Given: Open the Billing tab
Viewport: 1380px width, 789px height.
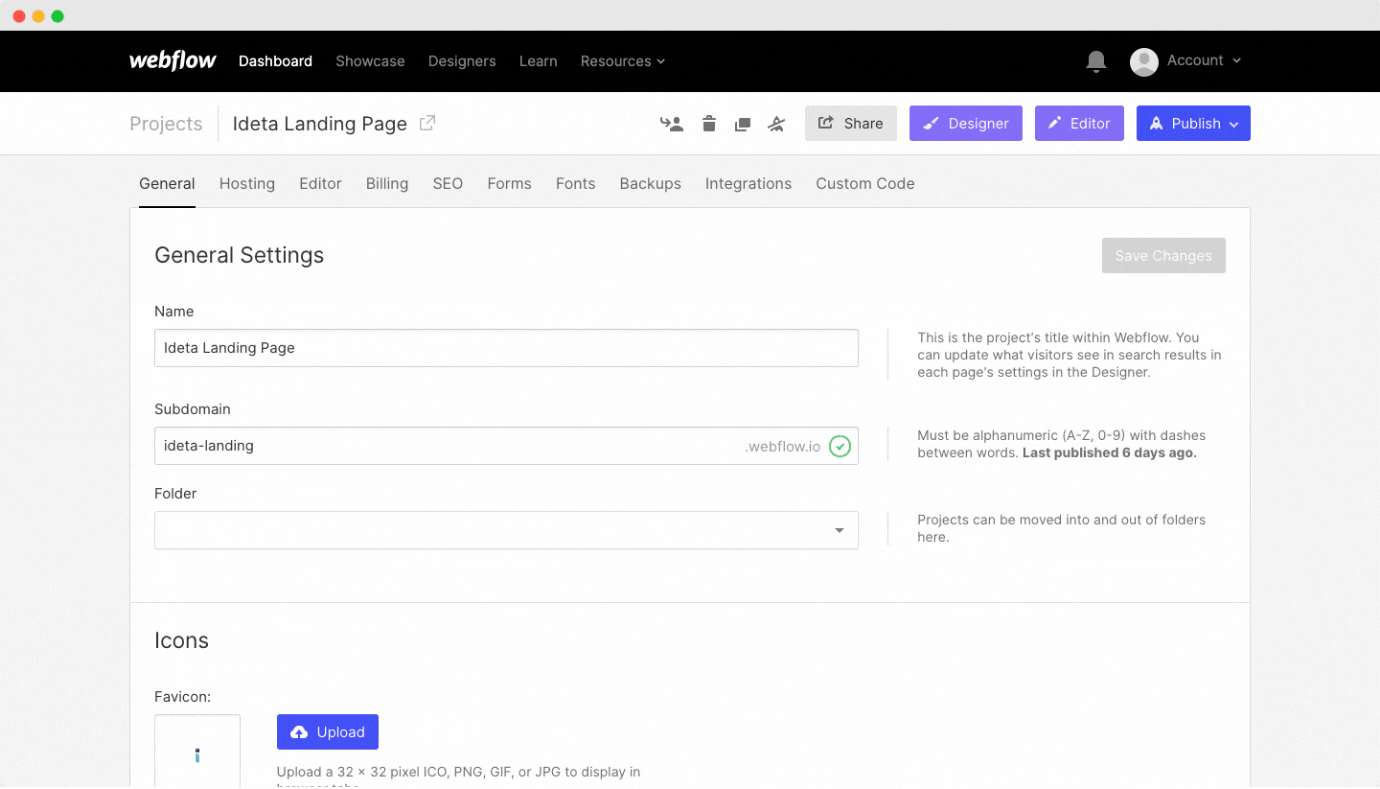Looking at the screenshot, I should [387, 184].
